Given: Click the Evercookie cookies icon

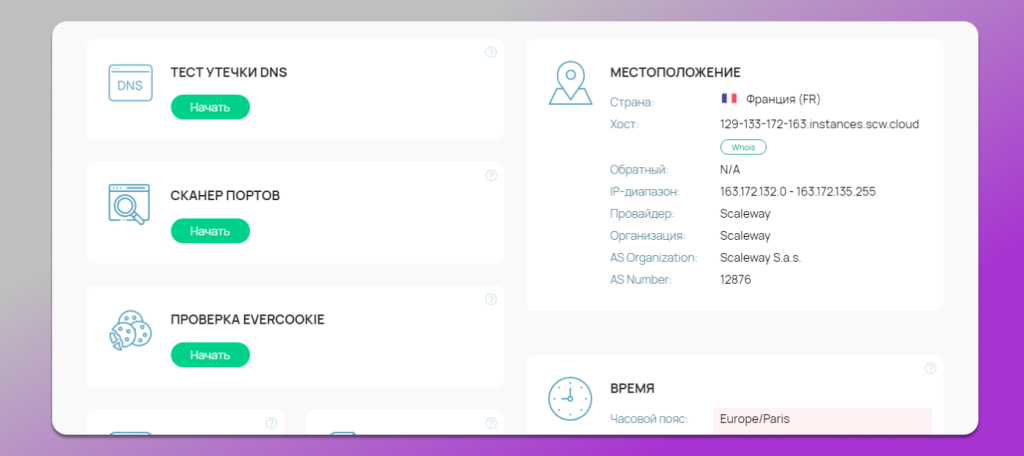Looking at the screenshot, I should point(130,328).
